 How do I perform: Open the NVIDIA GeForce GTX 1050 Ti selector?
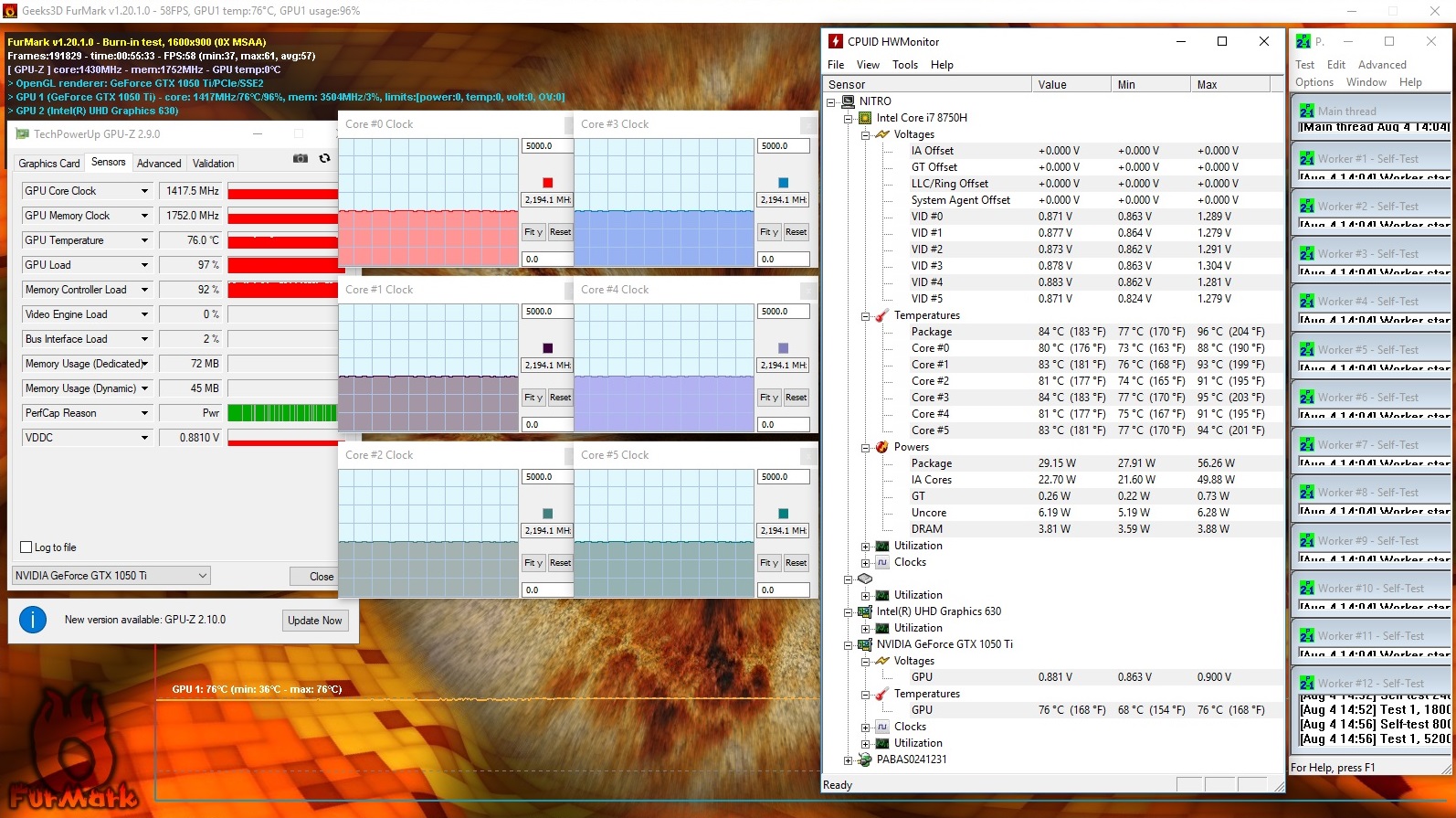click(111, 576)
